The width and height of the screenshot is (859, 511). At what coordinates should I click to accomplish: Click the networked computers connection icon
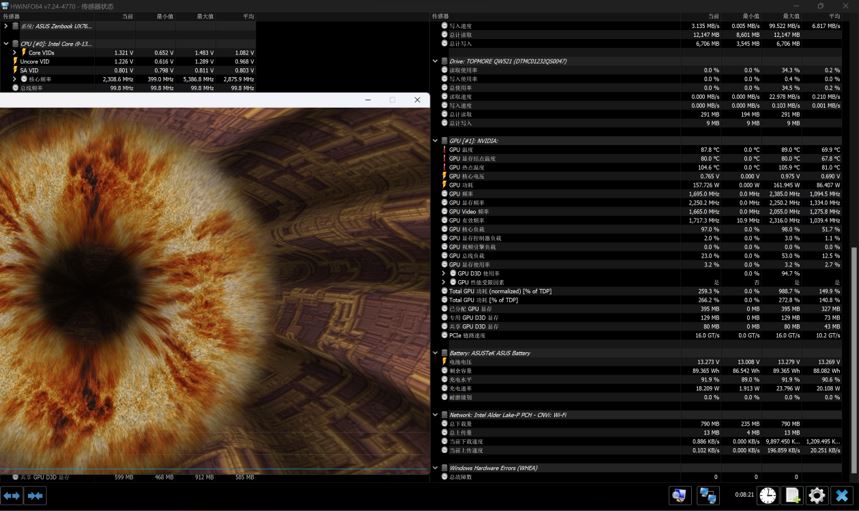pyautogui.click(x=708, y=496)
